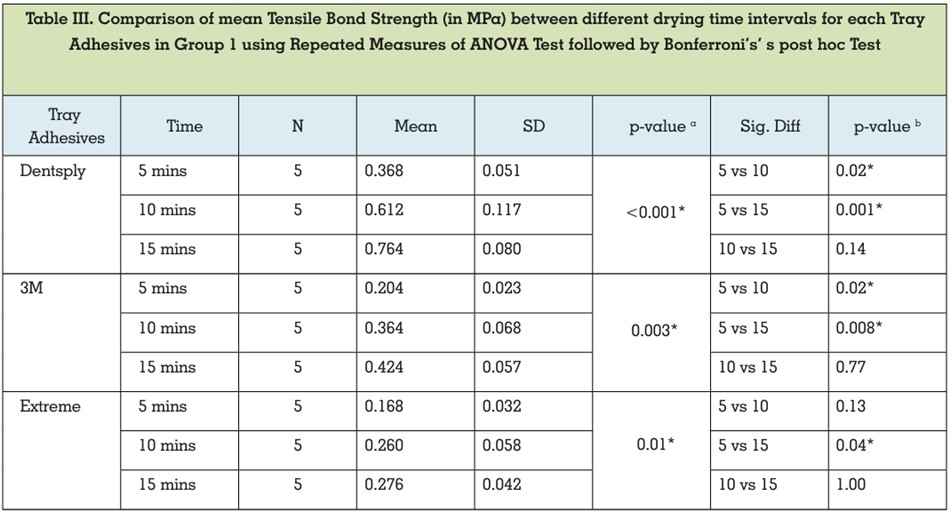Viewport: 950px width, 512px height.
Task: Select the 1.00 post hoc p-value
Action: 851,484
